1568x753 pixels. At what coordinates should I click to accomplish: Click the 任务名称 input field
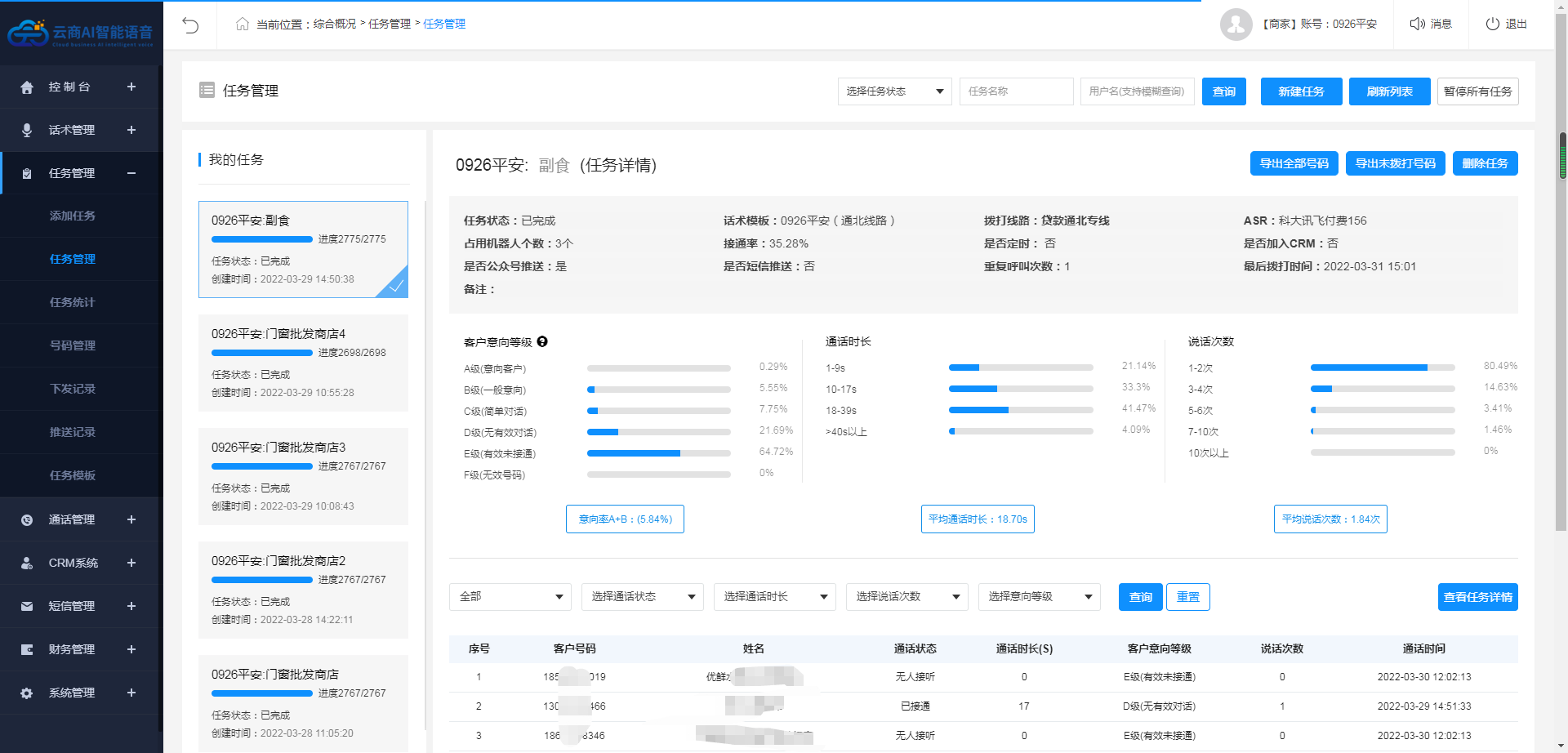tap(1015, 91)
